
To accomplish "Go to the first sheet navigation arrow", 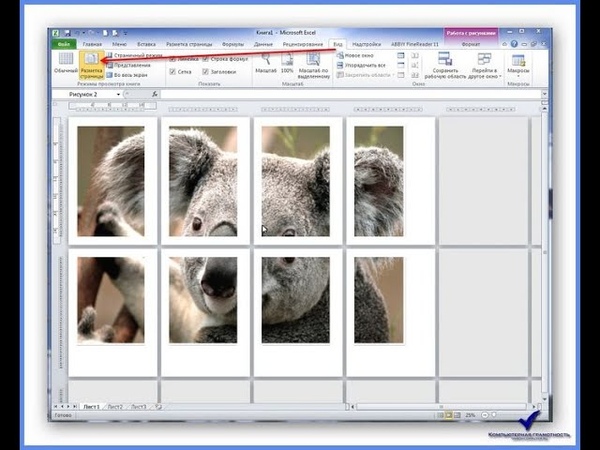I will tap(56, 406).
